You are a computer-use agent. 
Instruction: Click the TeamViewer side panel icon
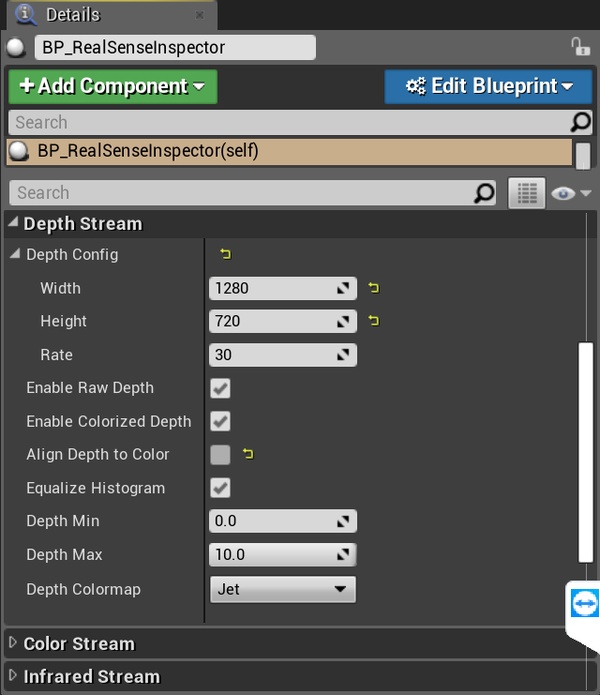pyautogui.click(x=584, y=605)
